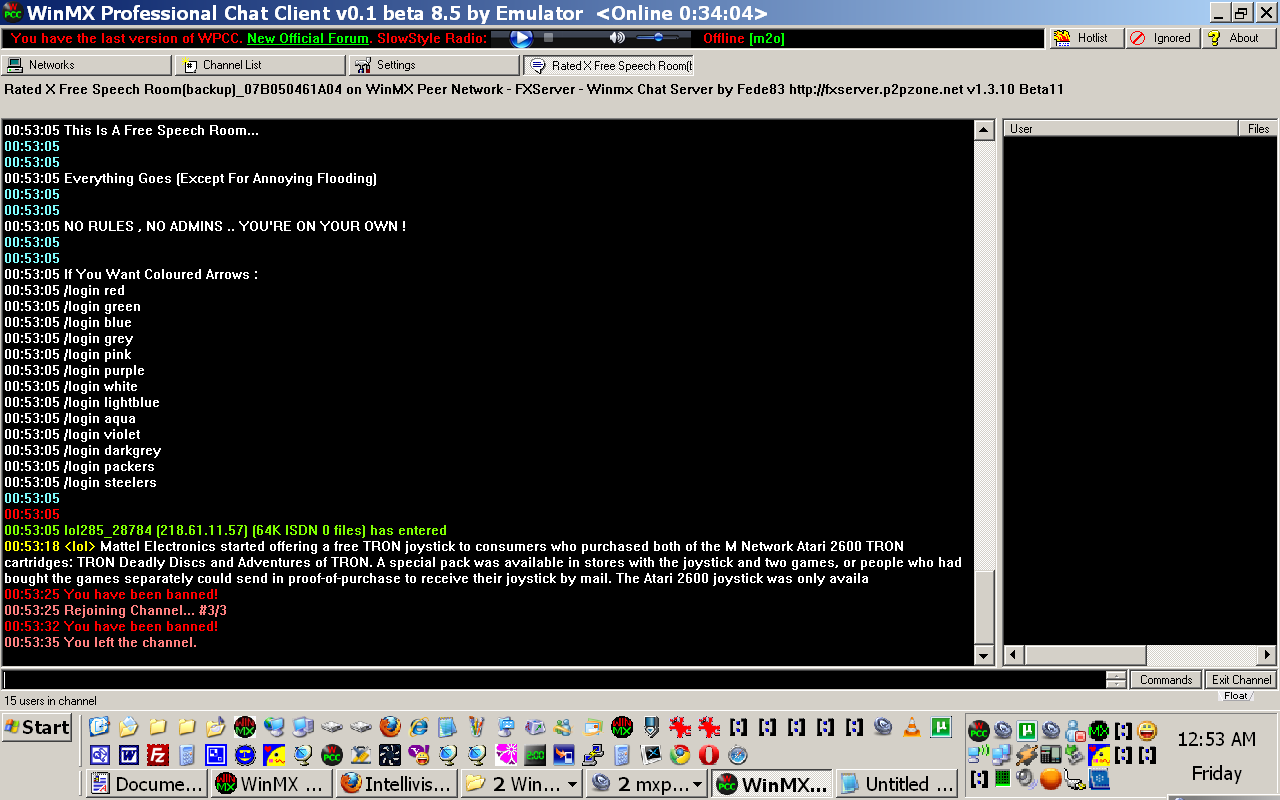Screen dimensions: 1280x800
Task: Switch to the Channel List tab
Action: pos(261,65)
